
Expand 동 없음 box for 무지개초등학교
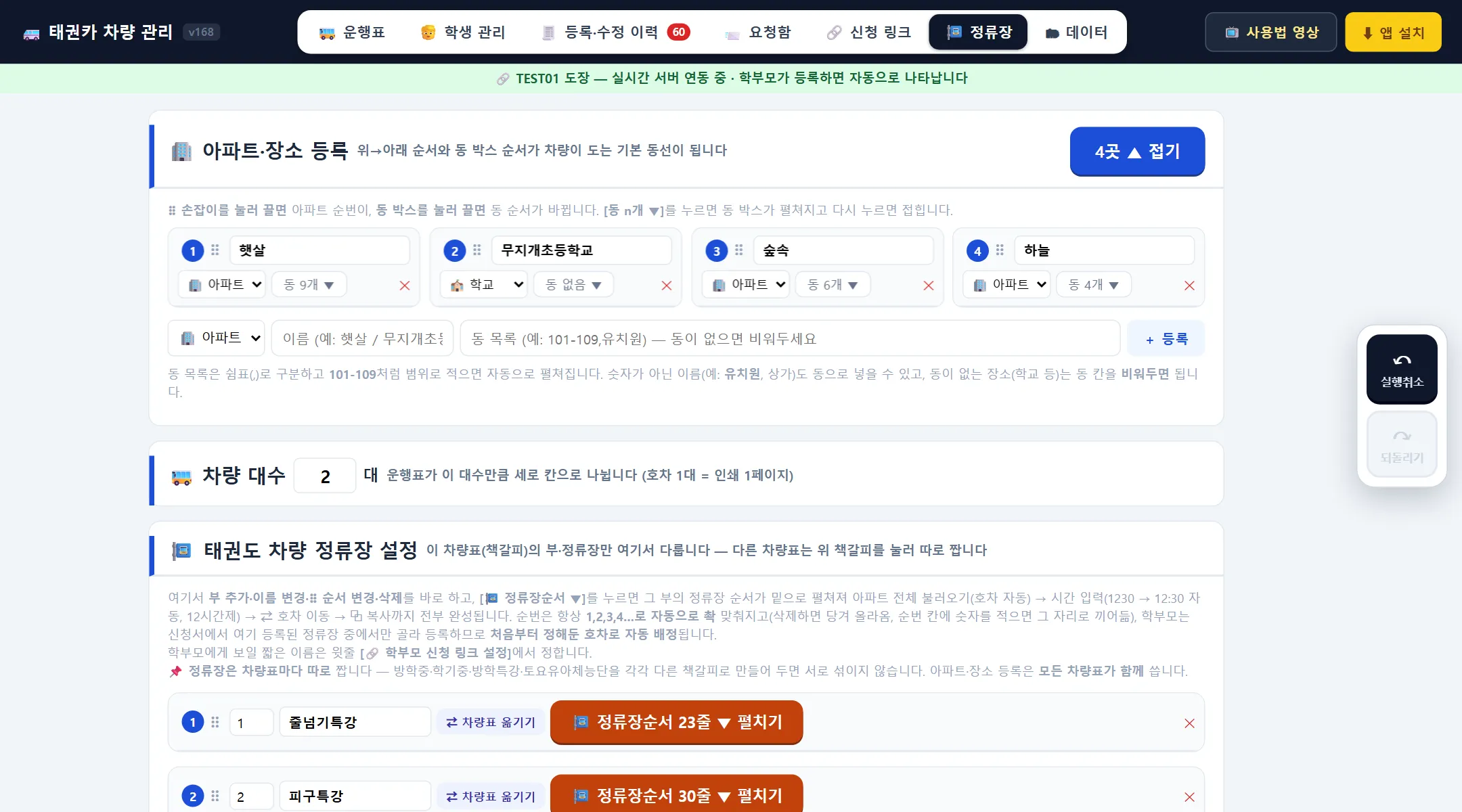pos(574,285)
